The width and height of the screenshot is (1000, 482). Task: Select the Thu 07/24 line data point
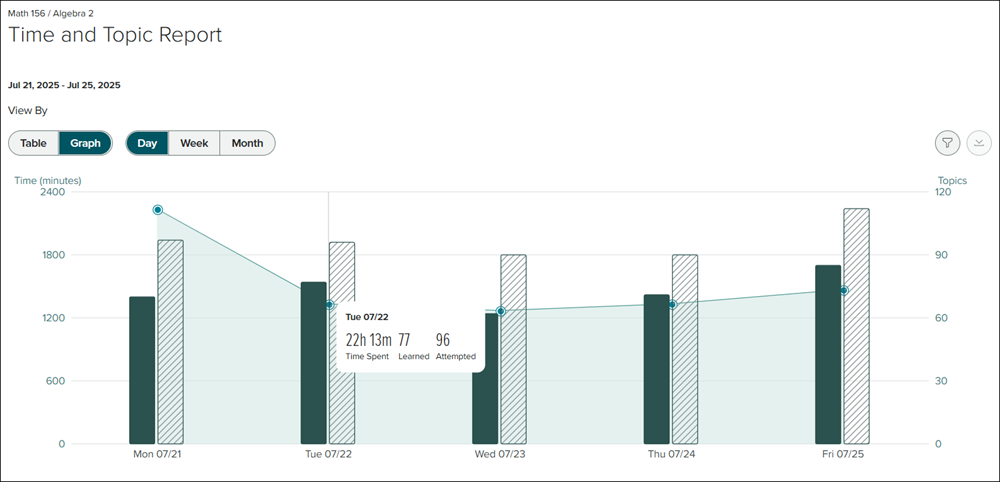[672, 304]
